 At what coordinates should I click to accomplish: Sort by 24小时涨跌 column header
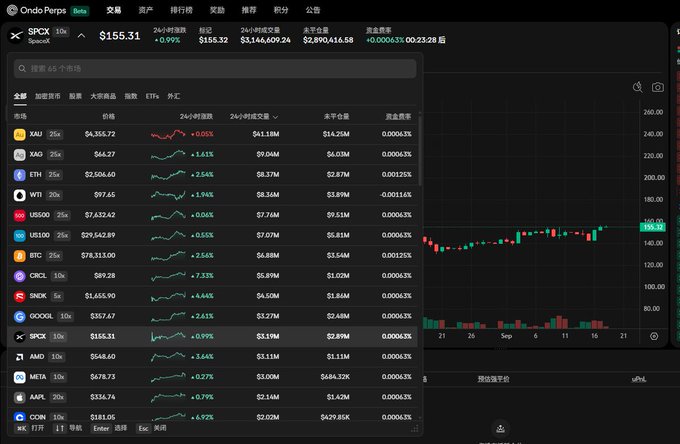(x=196, y=116)
